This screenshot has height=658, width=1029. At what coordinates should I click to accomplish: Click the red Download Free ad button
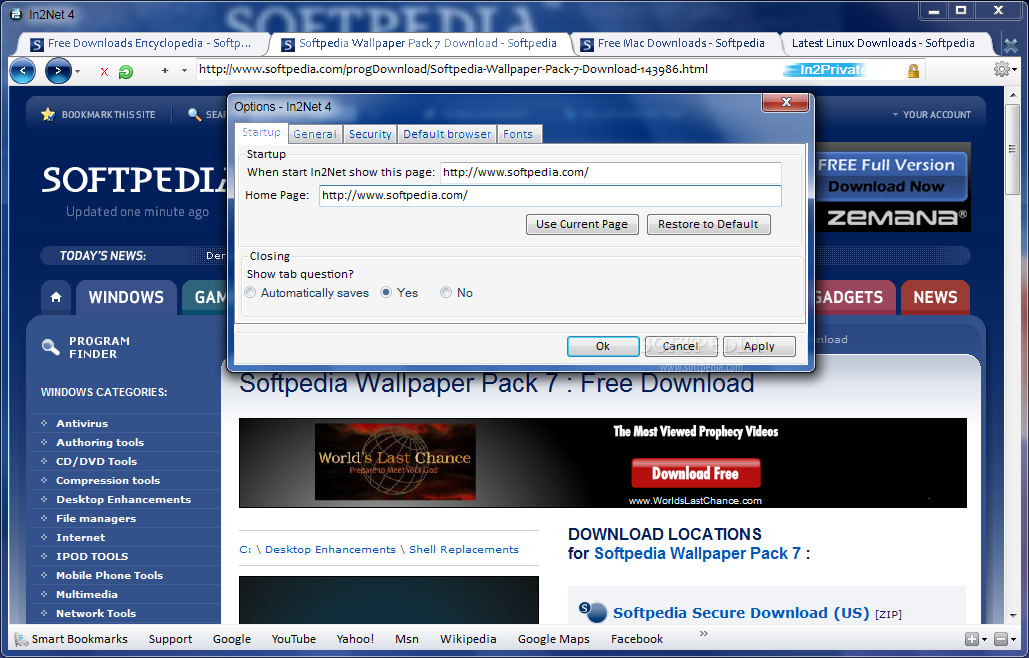696,473
